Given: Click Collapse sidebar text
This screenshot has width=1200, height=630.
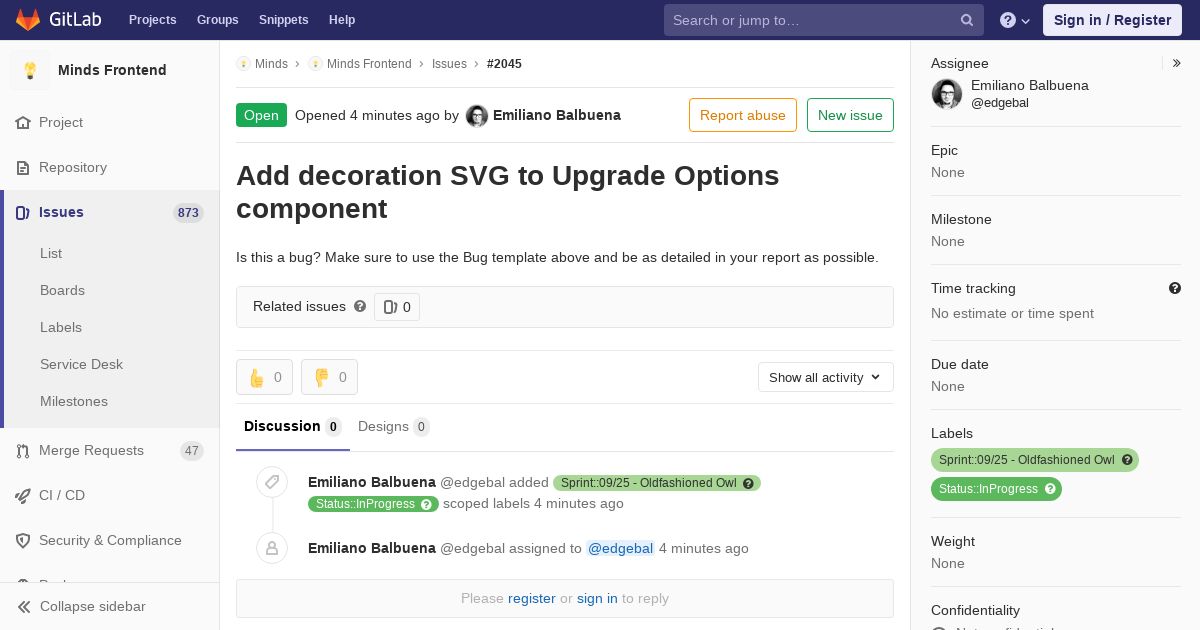Looking at the screenshot, I should (93, 606).
